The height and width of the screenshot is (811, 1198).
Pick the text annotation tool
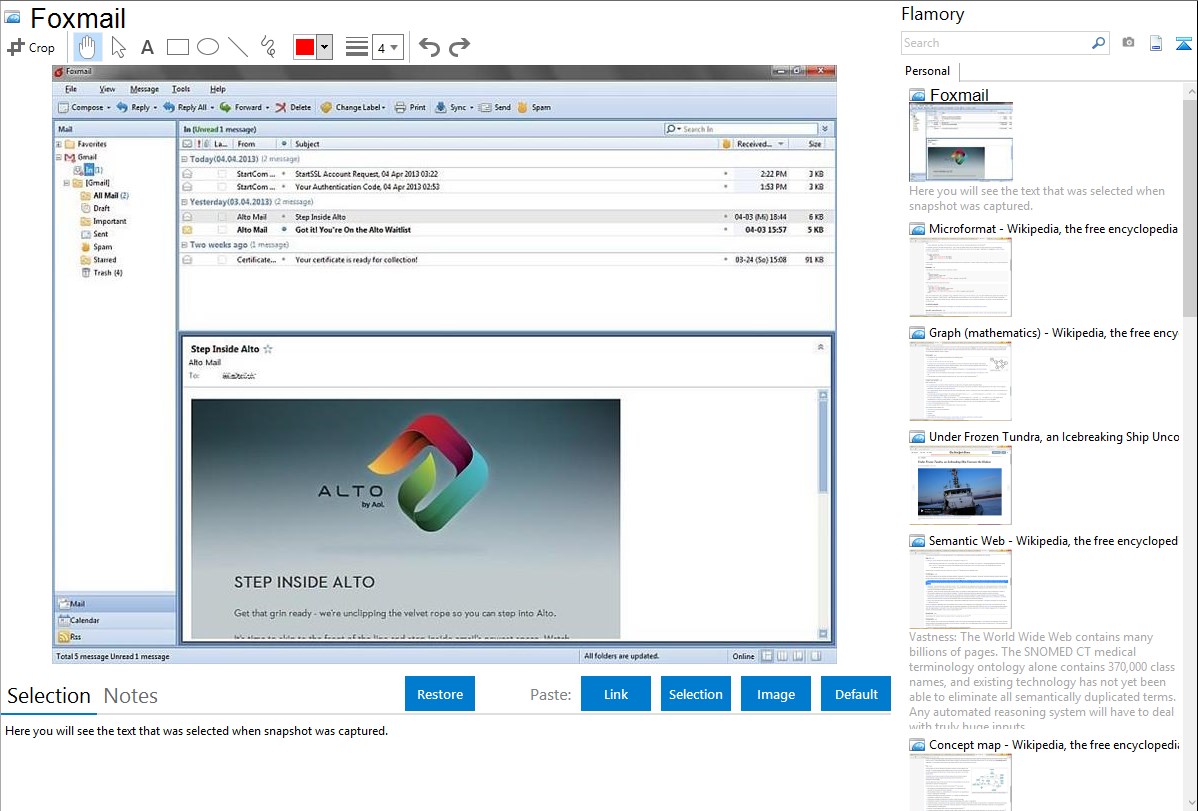(147, 47)
